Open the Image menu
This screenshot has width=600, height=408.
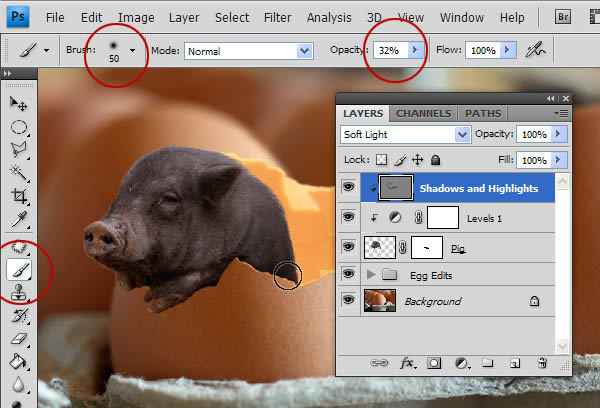[136, 18]
